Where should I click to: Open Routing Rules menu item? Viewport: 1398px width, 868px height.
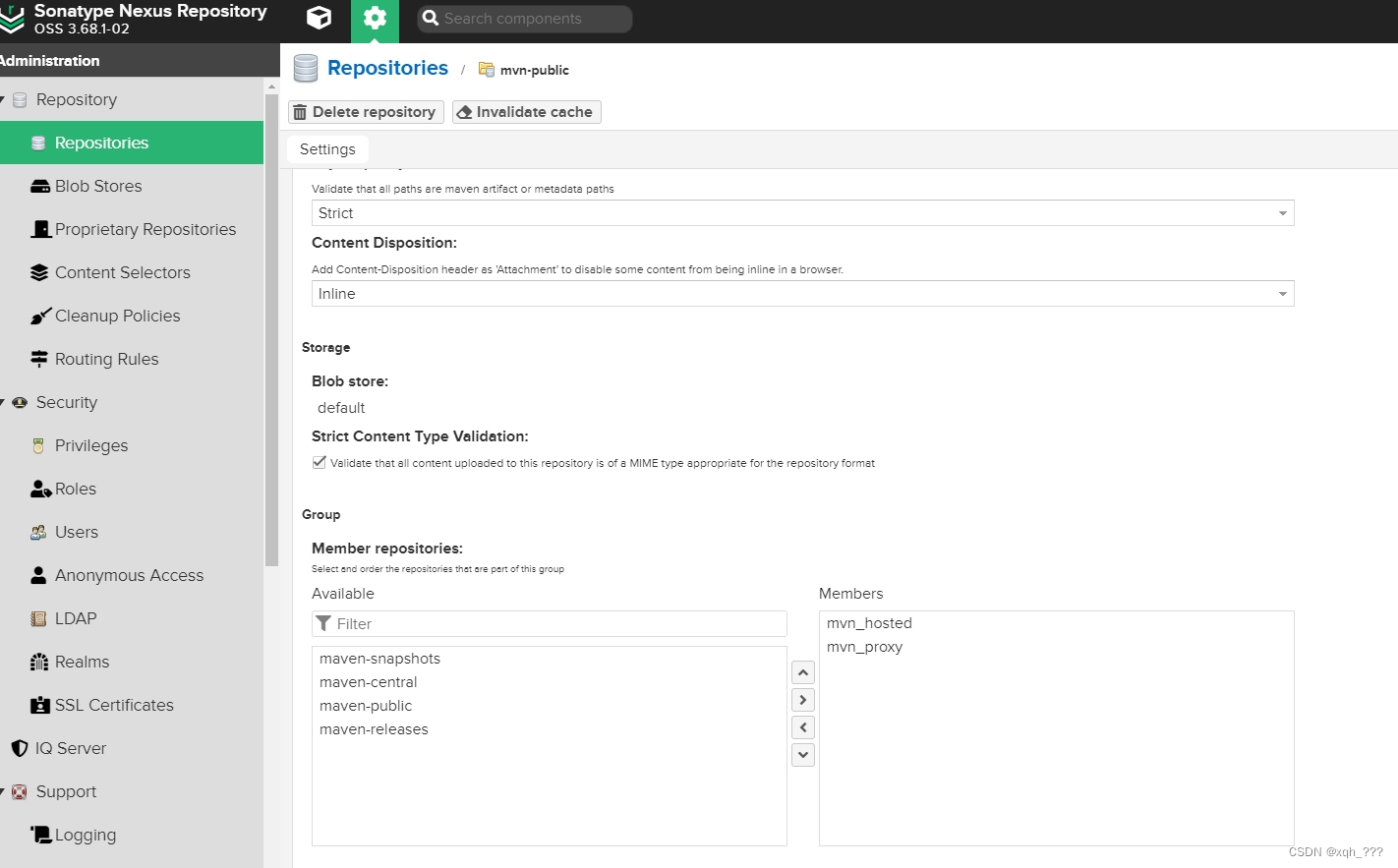tap(132, 359)
